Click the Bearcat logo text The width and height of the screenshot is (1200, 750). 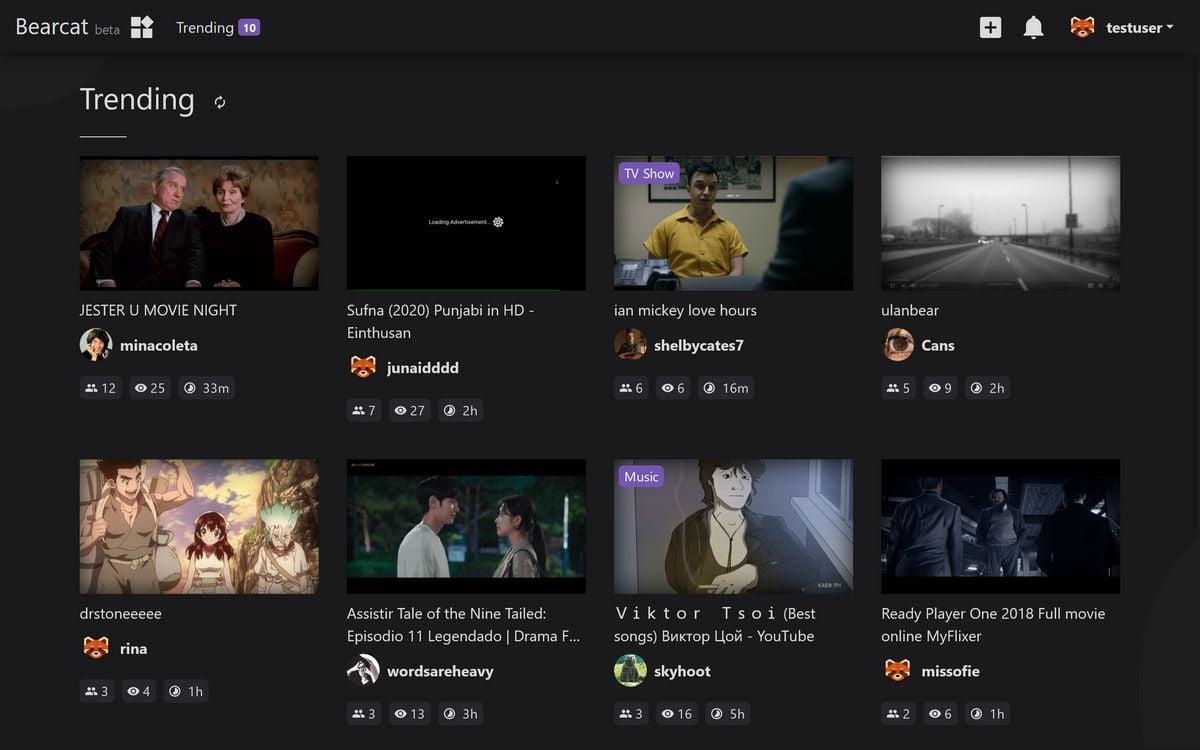click(x=52, y=27)
